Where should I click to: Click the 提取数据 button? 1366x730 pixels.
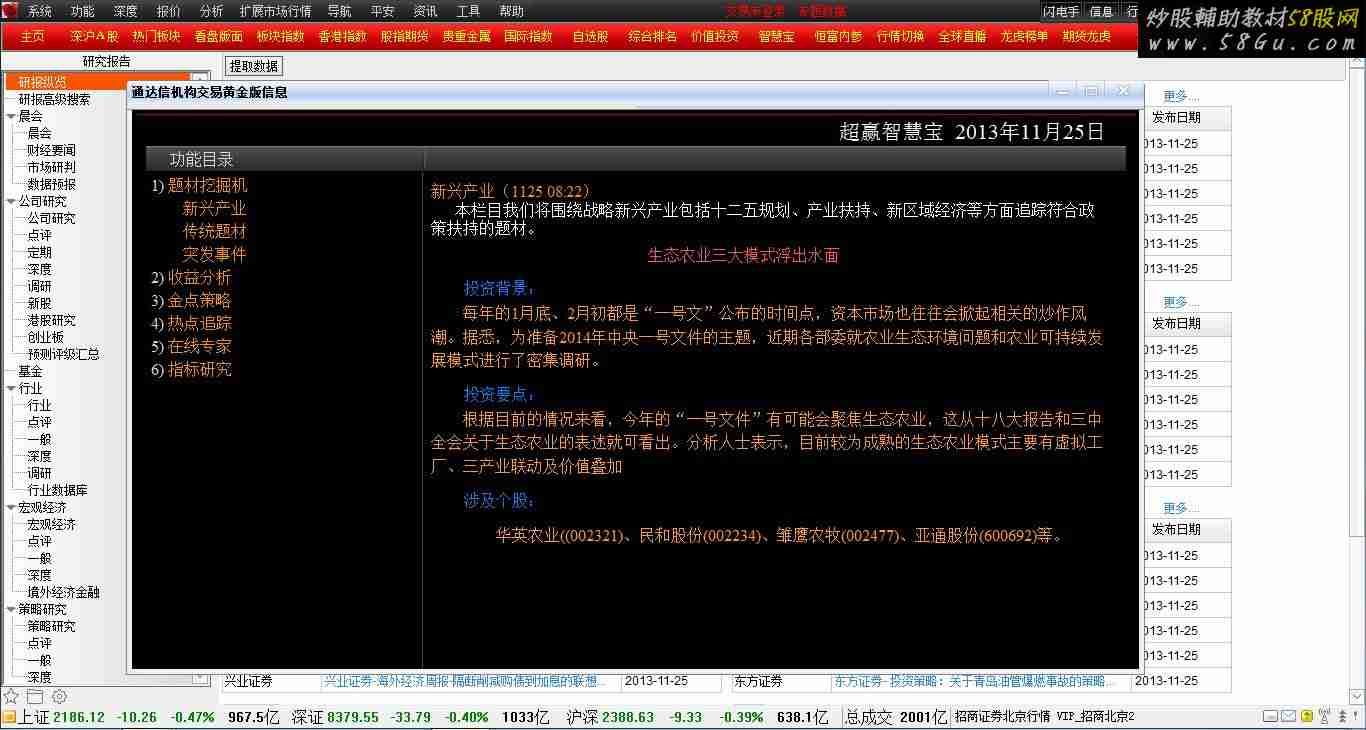254,66
